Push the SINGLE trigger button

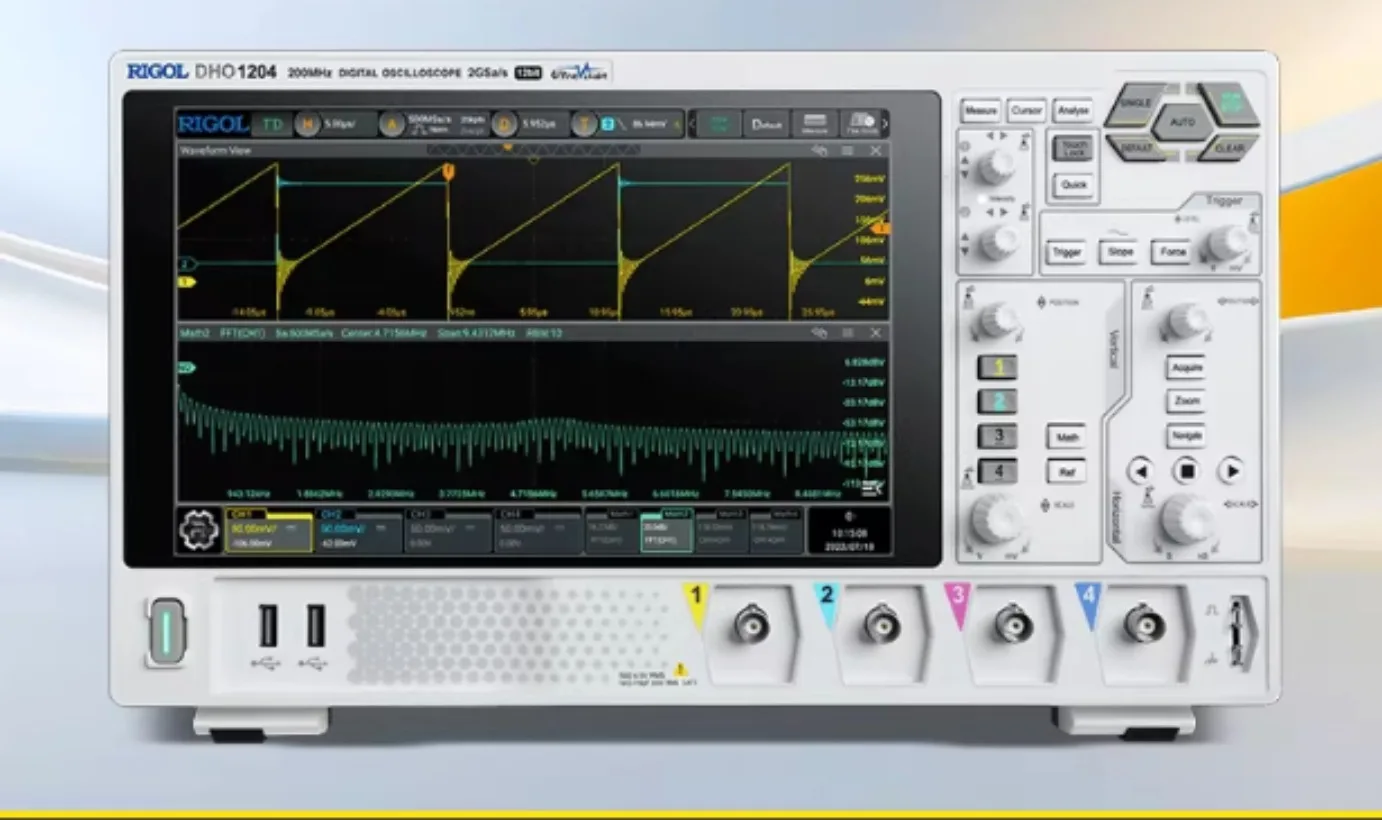pyautogui.click(x=1138, y=103)
